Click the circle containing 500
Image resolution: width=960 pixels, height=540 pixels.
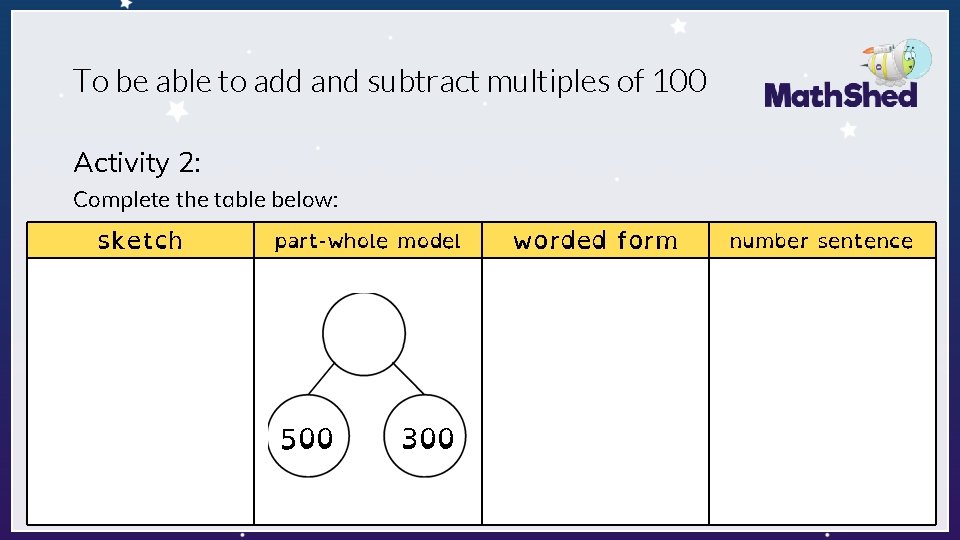(x=308, y=436)
